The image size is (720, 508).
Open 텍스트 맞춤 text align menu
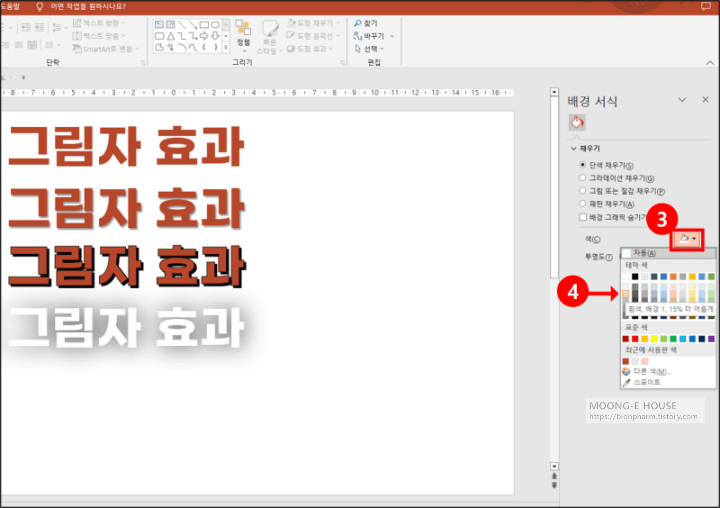coord(99,35)
